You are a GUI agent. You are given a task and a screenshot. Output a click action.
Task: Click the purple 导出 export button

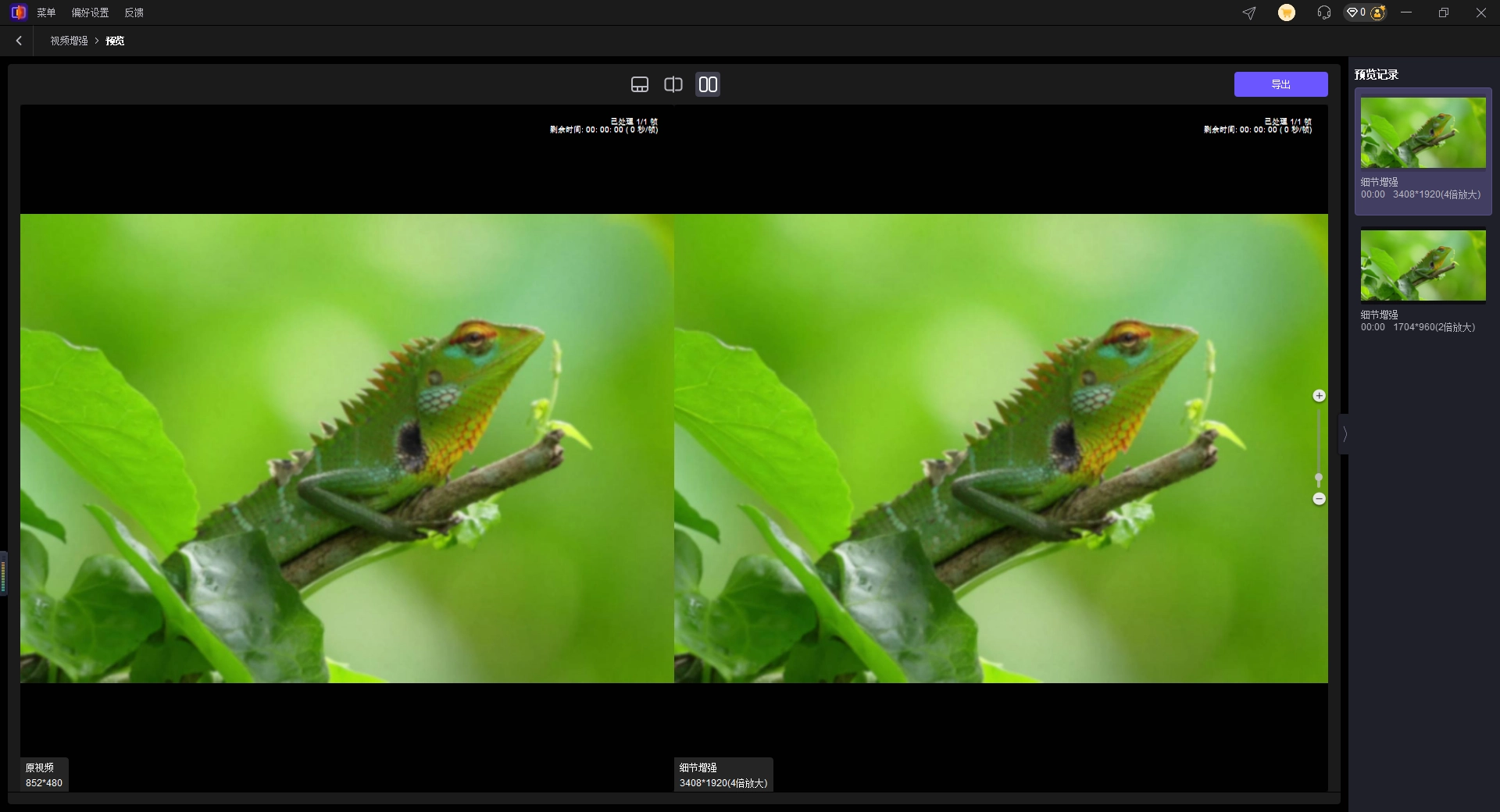point(1280,84)
